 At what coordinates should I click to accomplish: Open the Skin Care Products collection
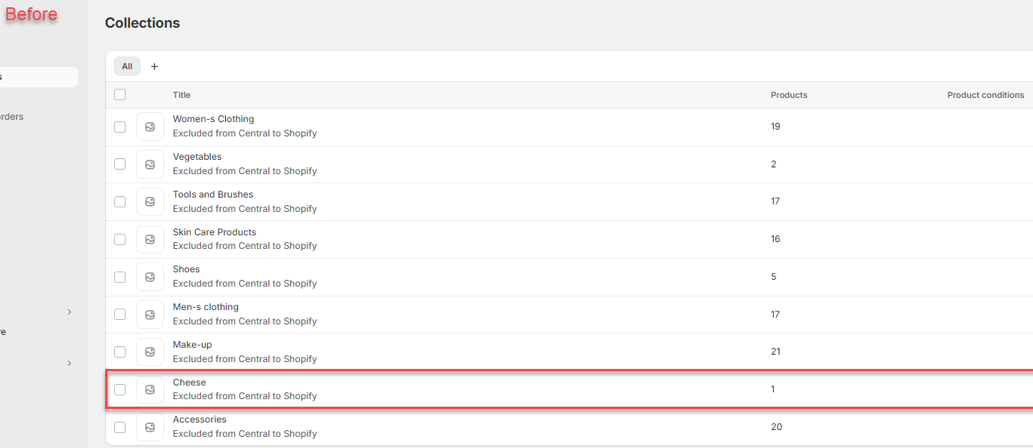[x=214, y=232]
